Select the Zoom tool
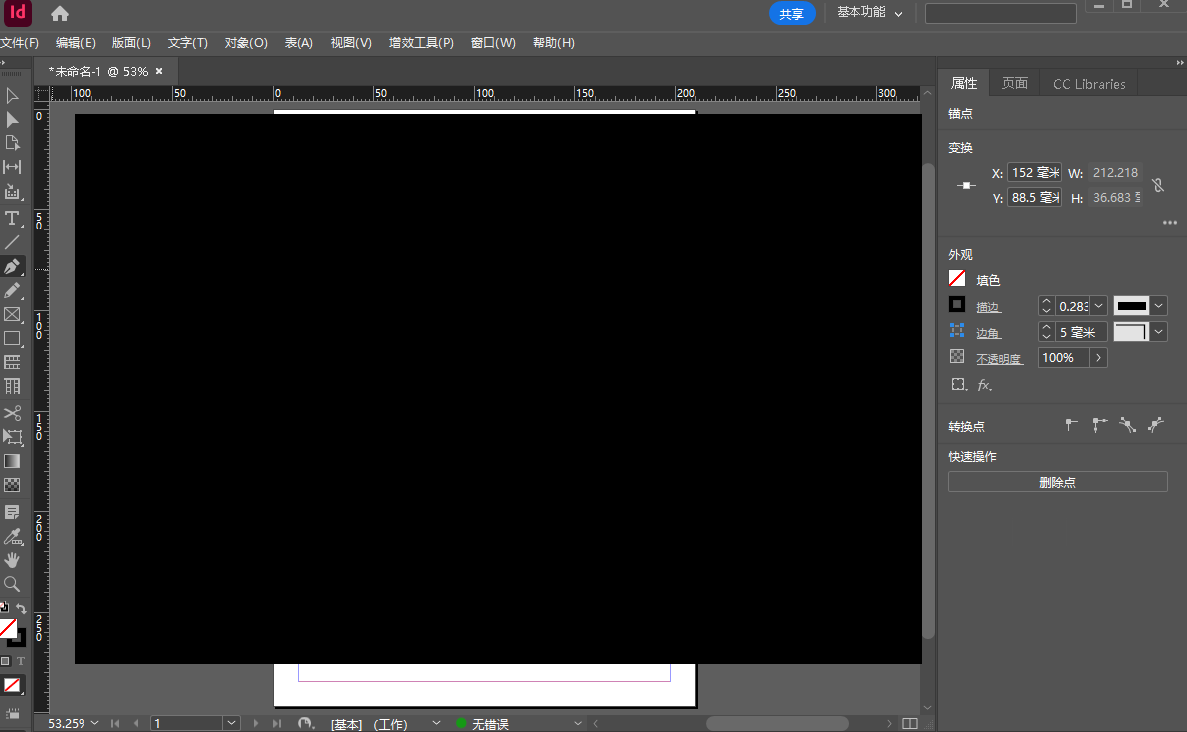This screenshot has width=1187, height=732. (12, 584)
